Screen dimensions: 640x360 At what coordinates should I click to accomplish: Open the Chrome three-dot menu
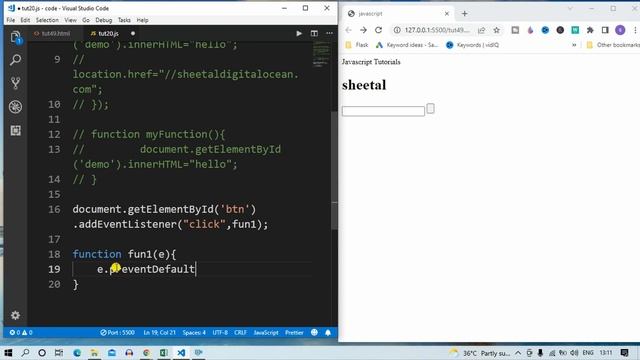(x=635, y=30)
